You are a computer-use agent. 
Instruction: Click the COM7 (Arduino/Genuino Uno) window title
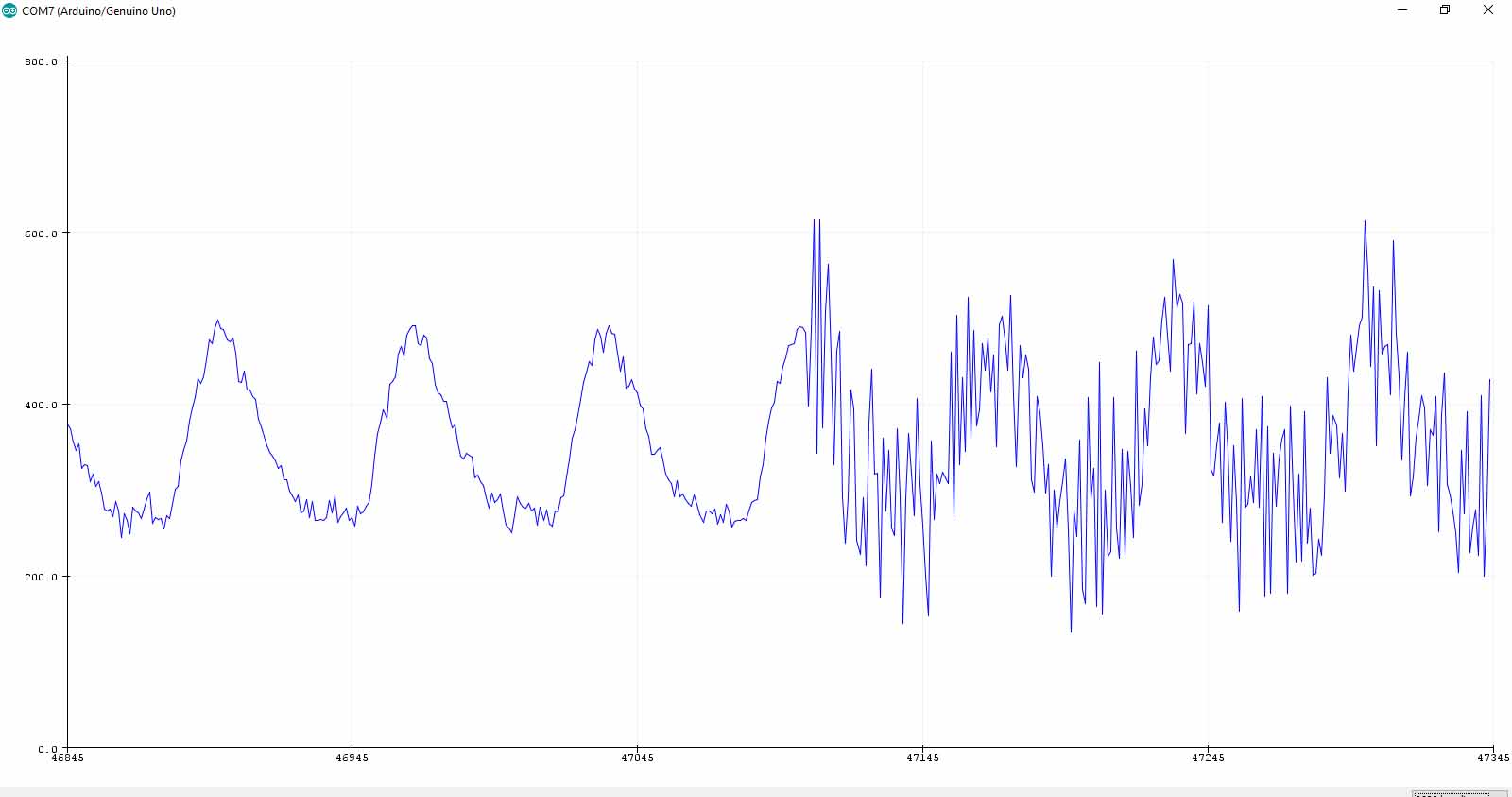tap(98, 11)
